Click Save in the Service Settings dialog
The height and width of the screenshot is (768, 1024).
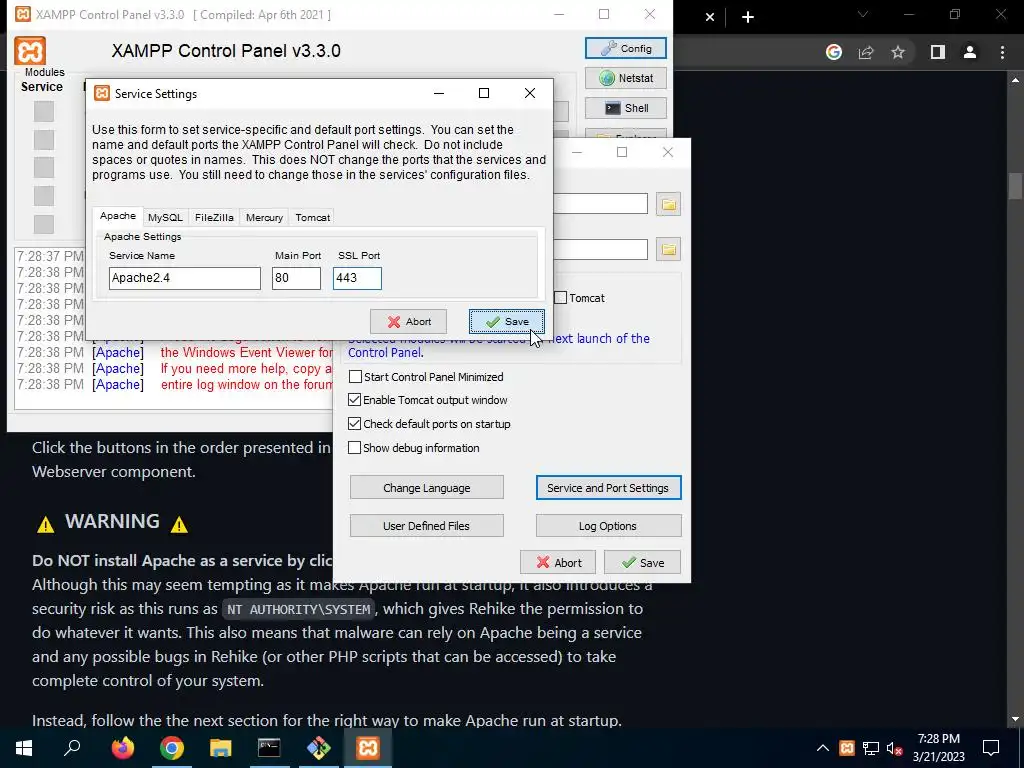coord(507,321)
